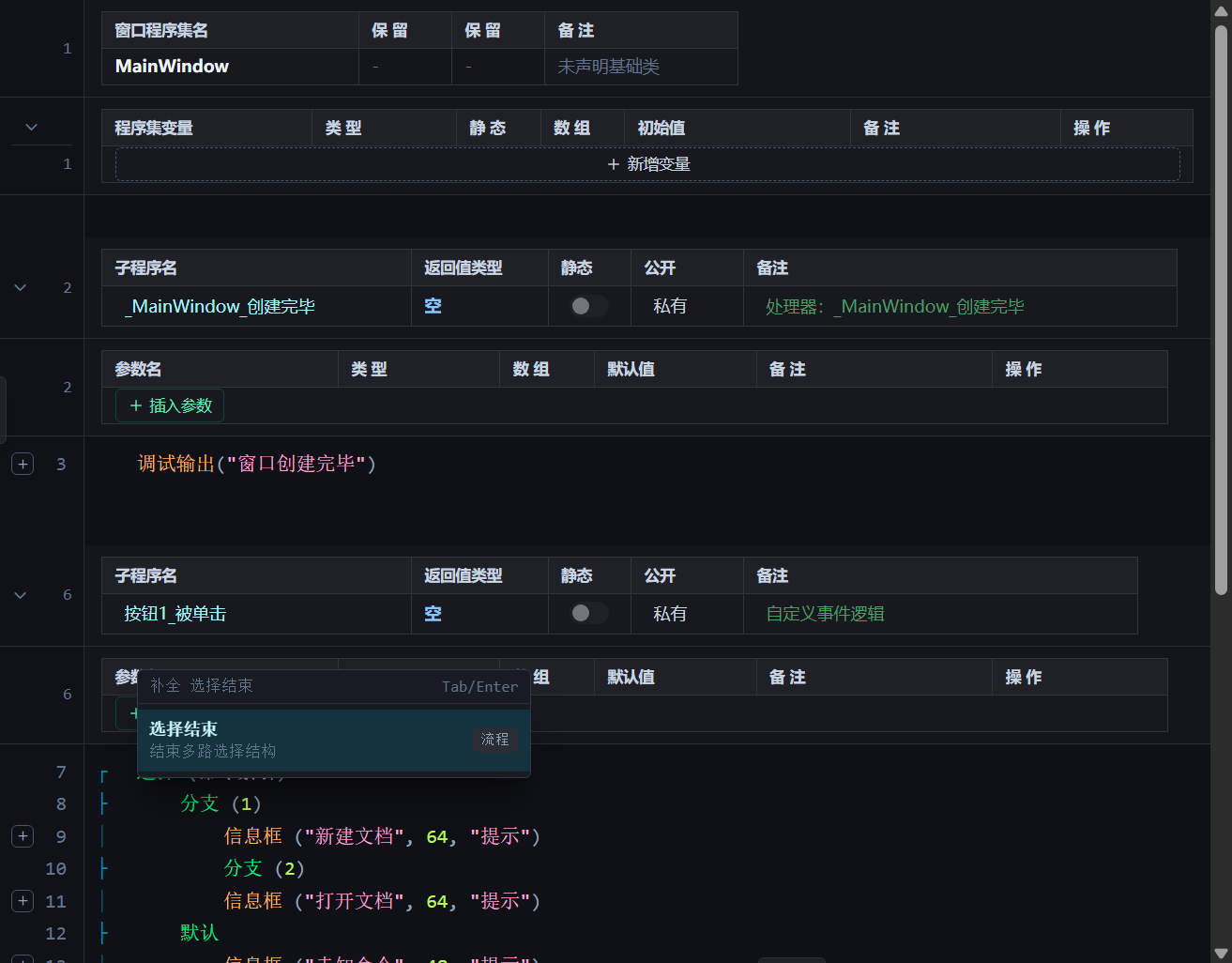Click the plus icon beside line 9
The image size is (1232, 963).
point(23,836)
